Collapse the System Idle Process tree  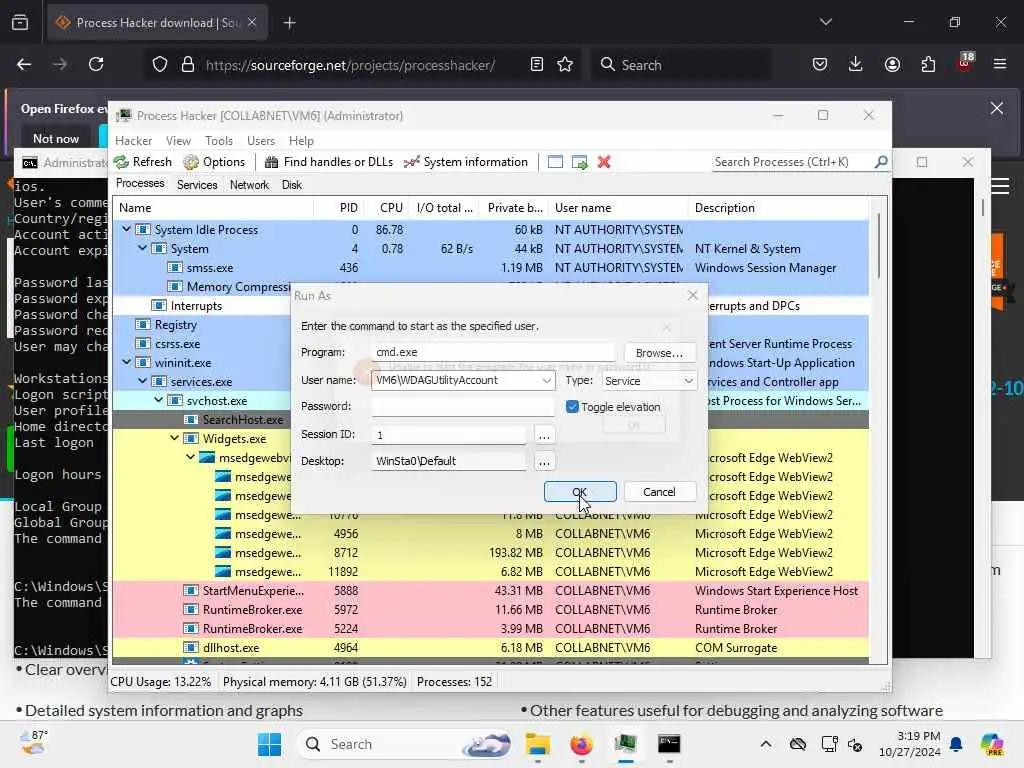pos(127,229)
